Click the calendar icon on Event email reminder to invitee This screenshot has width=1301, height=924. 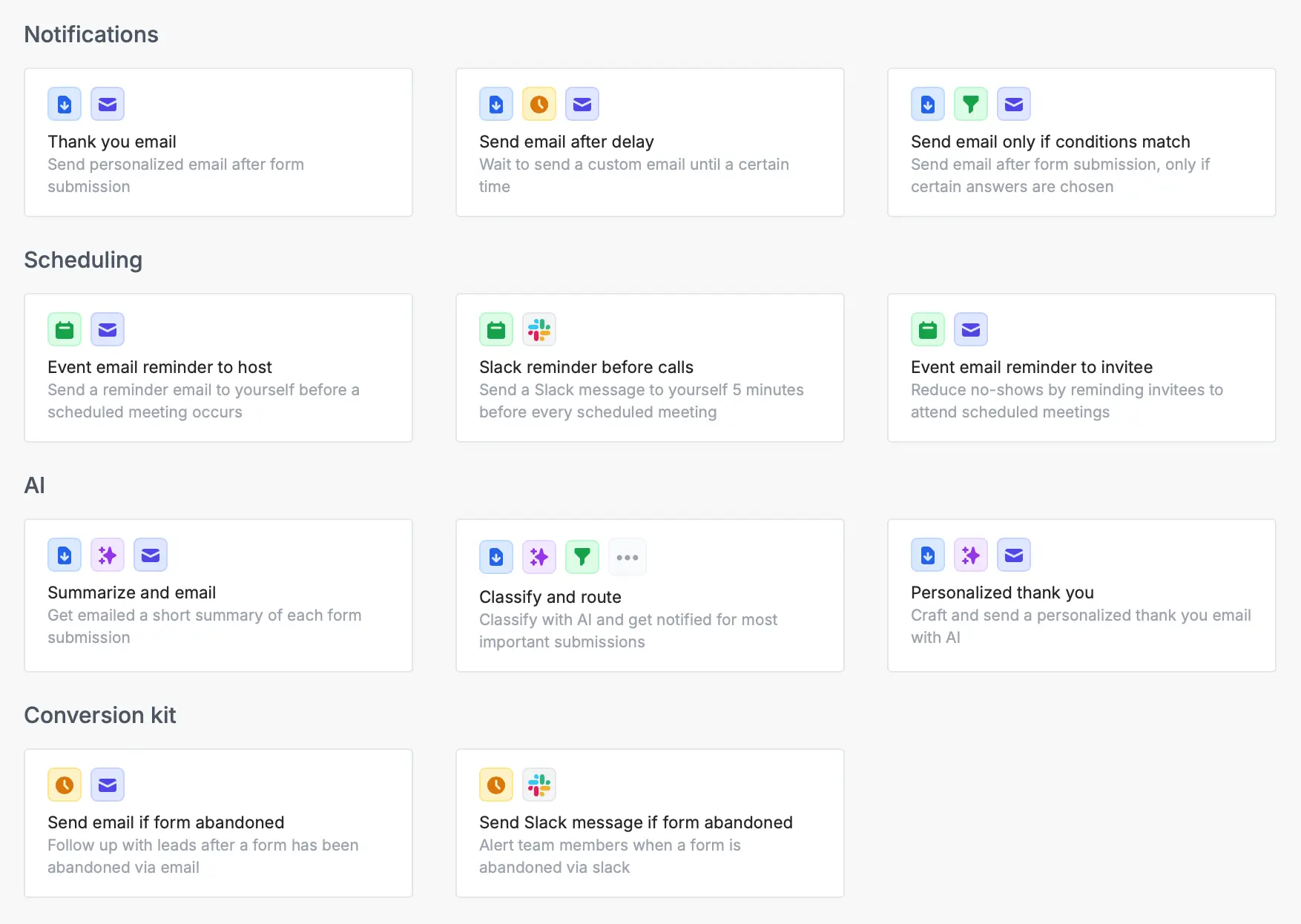click(927, 329)
